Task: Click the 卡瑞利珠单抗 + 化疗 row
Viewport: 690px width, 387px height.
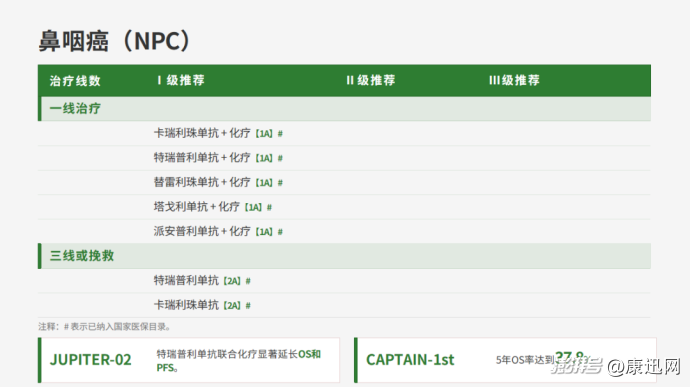Action: coord(344,133)
